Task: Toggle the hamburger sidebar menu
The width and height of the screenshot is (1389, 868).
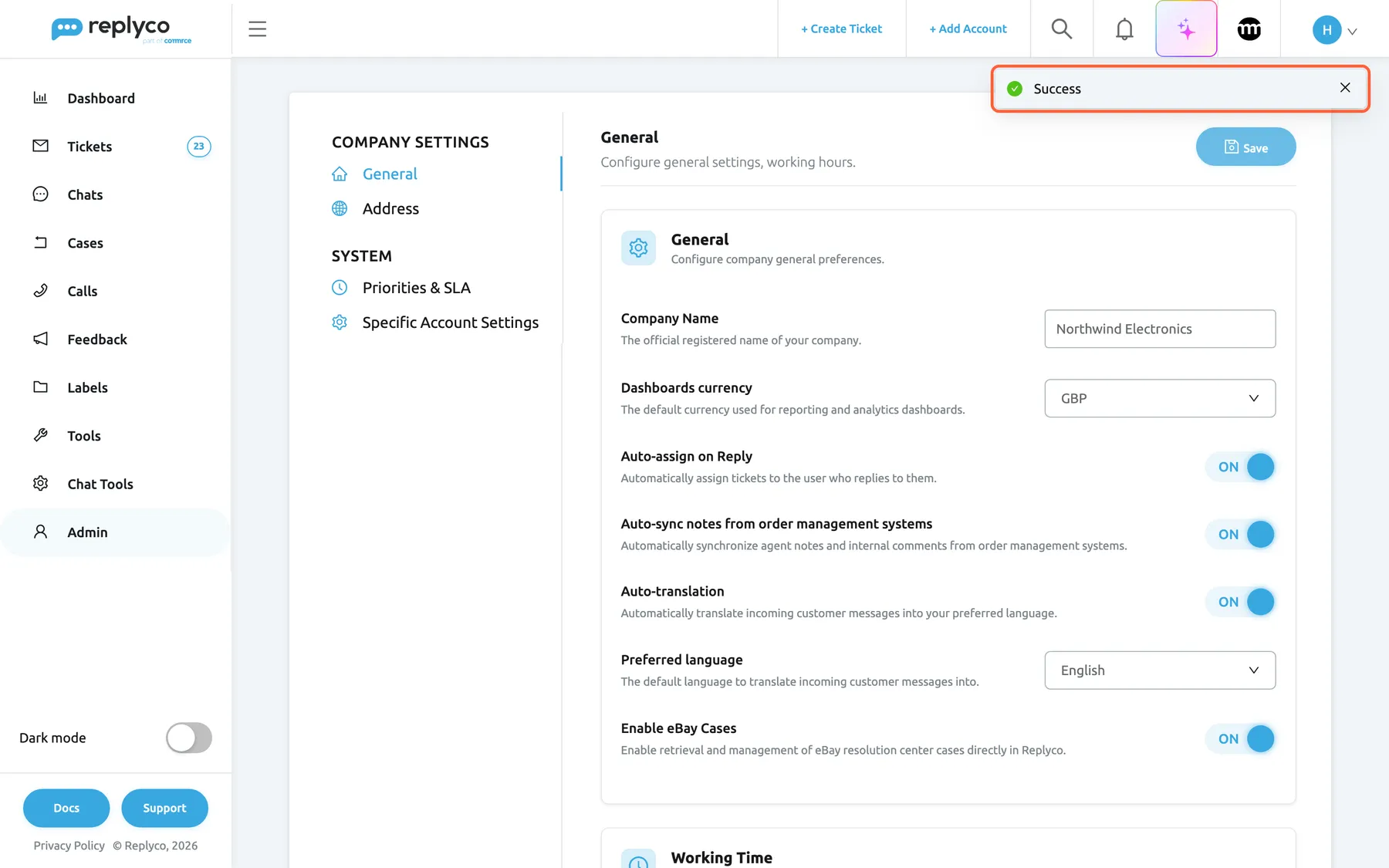Action: tap(258, 29)
